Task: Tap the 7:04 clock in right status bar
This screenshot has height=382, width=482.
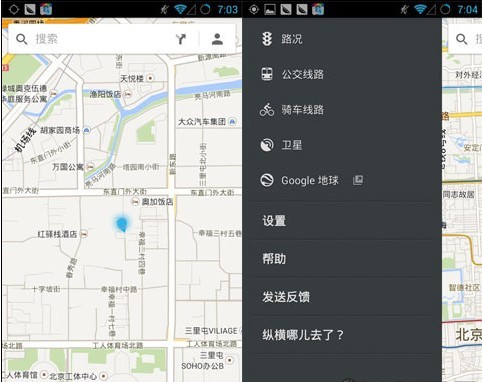Action: (468, 9)
